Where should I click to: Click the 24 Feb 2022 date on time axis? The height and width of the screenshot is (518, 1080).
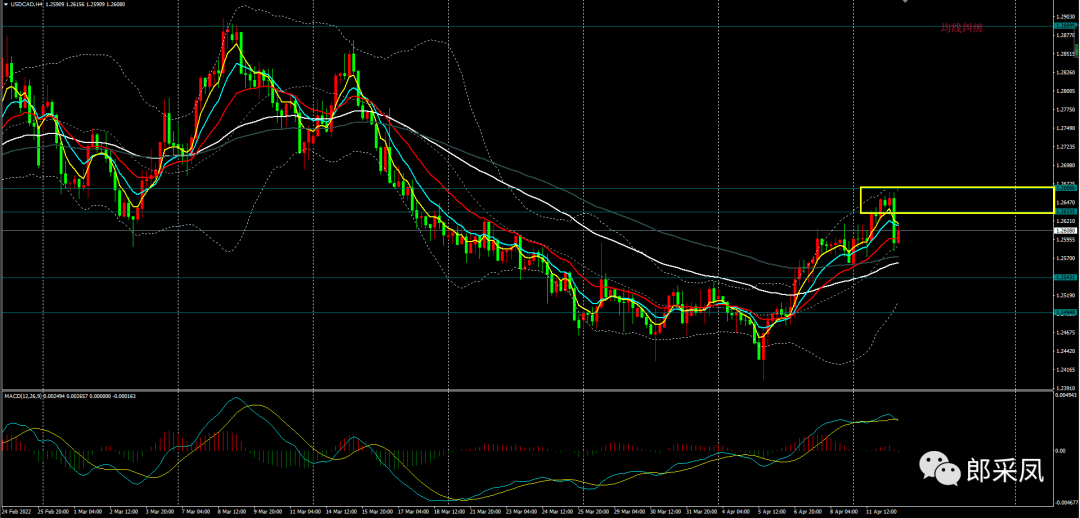[x=19, y=512]
